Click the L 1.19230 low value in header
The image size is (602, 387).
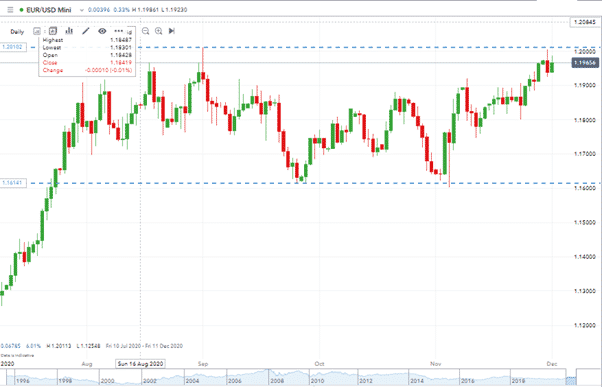(x=174, y=10)
